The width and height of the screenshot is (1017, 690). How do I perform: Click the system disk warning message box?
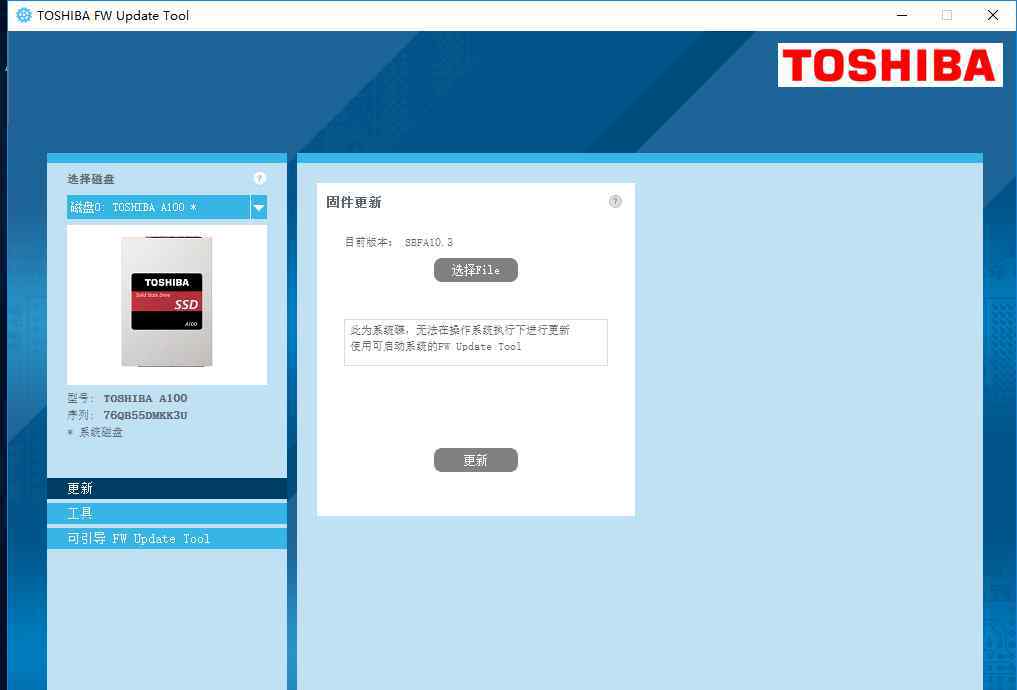[x=475, y=342]
